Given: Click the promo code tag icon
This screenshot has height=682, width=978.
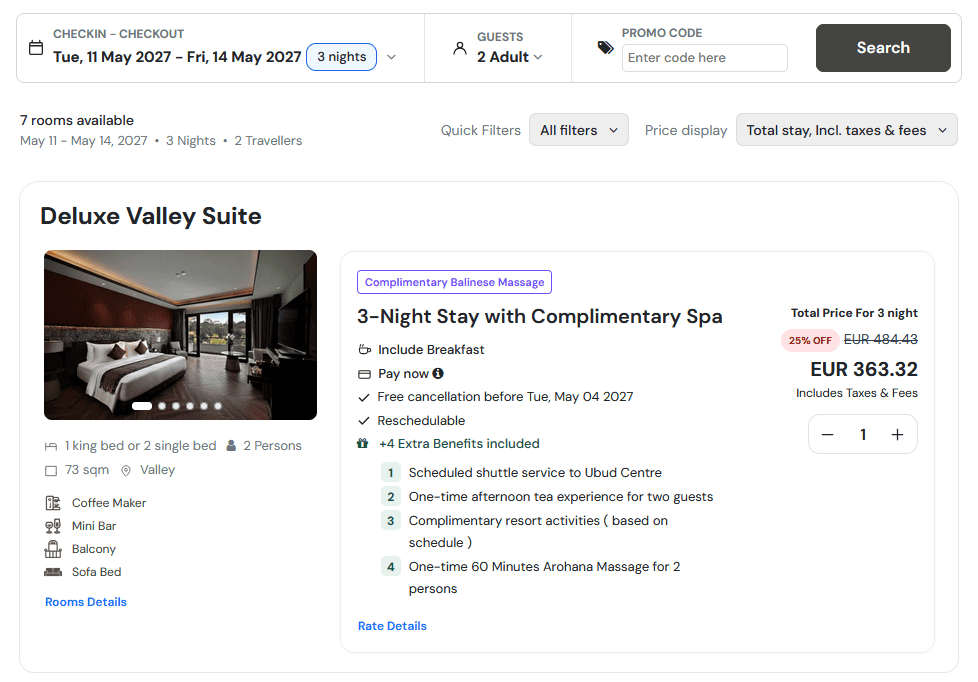Looking at the screenshot, I should (605, 47).
